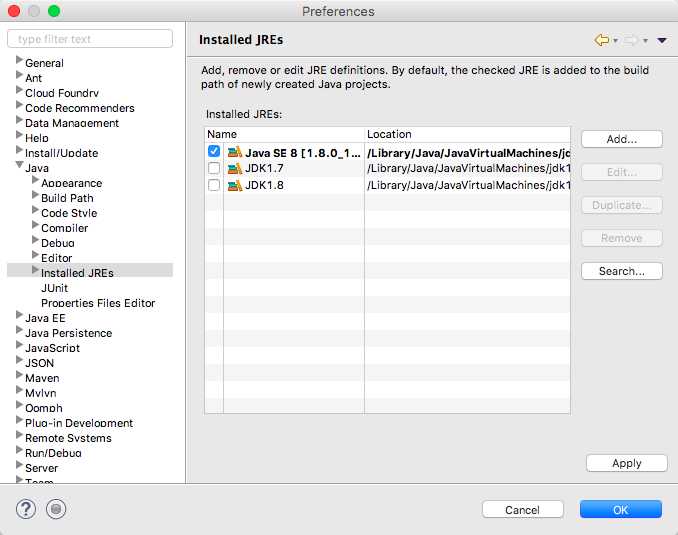
Task: Select Data Management in the tree
Action: (72, 123)
